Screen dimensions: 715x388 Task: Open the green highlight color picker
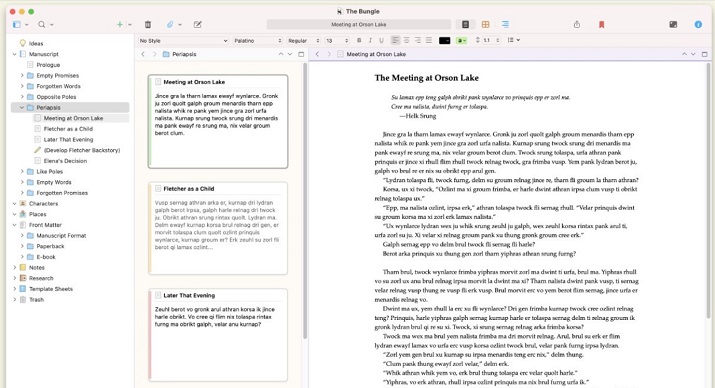[x=461, y=41]
